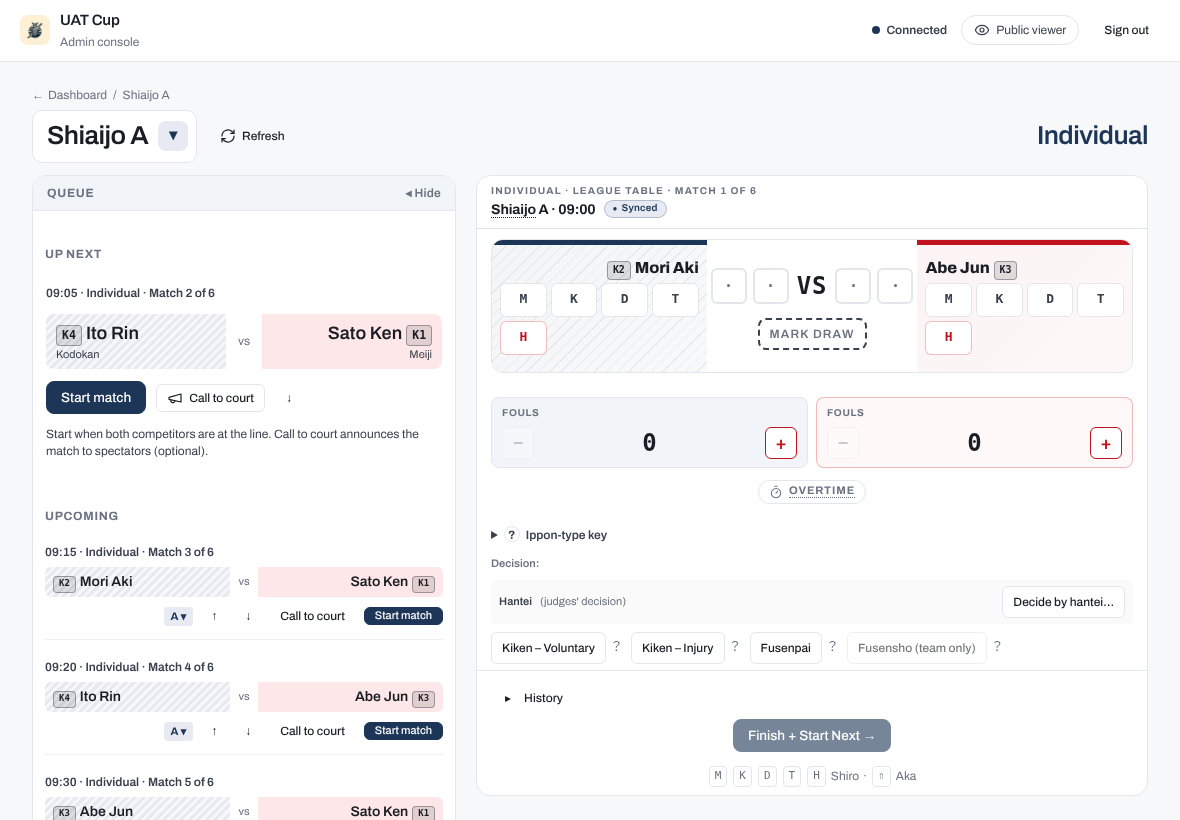Click the M shortcut key hint

pyautogui.click(x=718, y=776)
